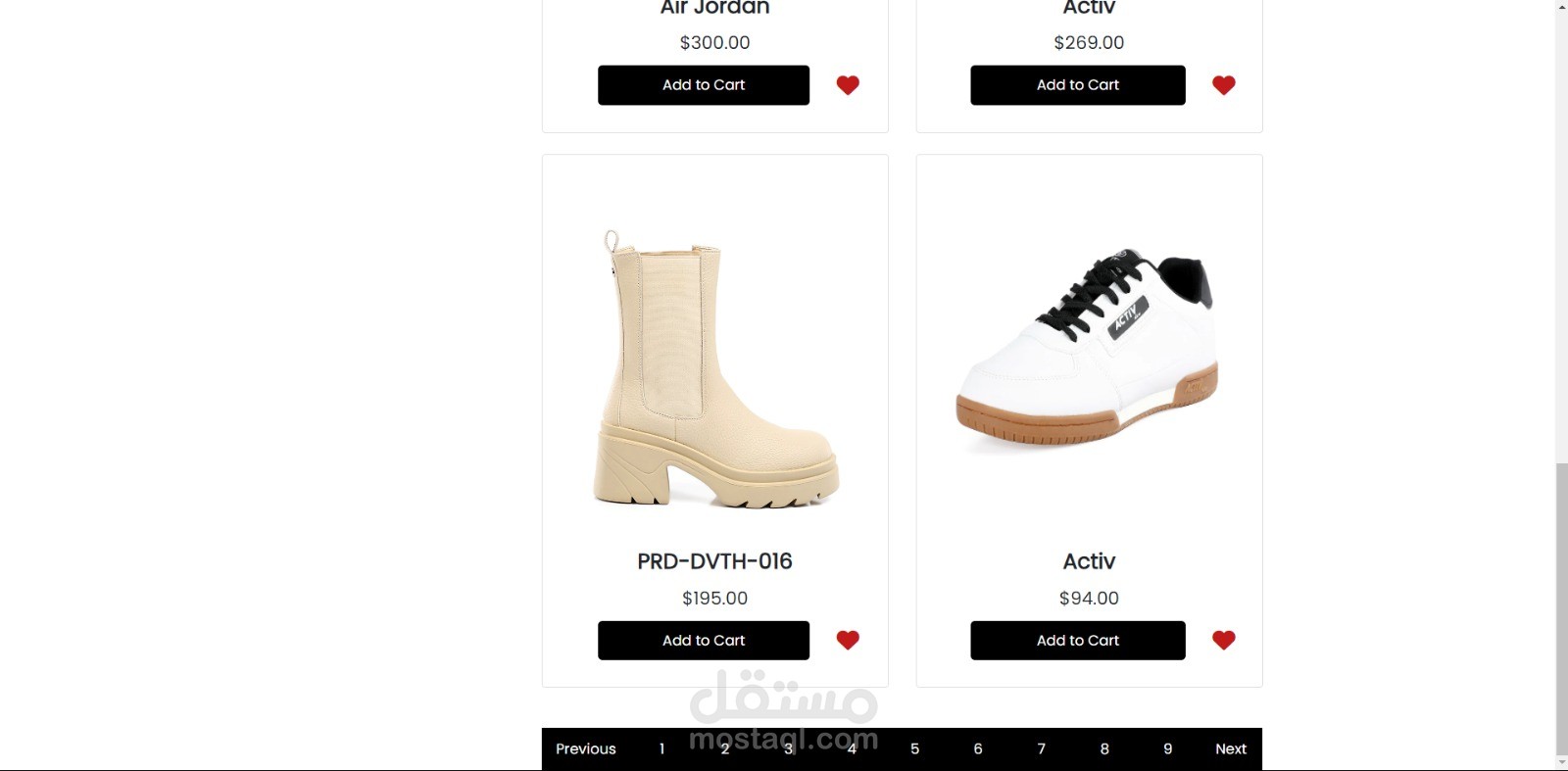Viewport: 1568px width, 771px height.
Task: Add the $300.00 Air Jordan to cart
Action: pos(704,85)
